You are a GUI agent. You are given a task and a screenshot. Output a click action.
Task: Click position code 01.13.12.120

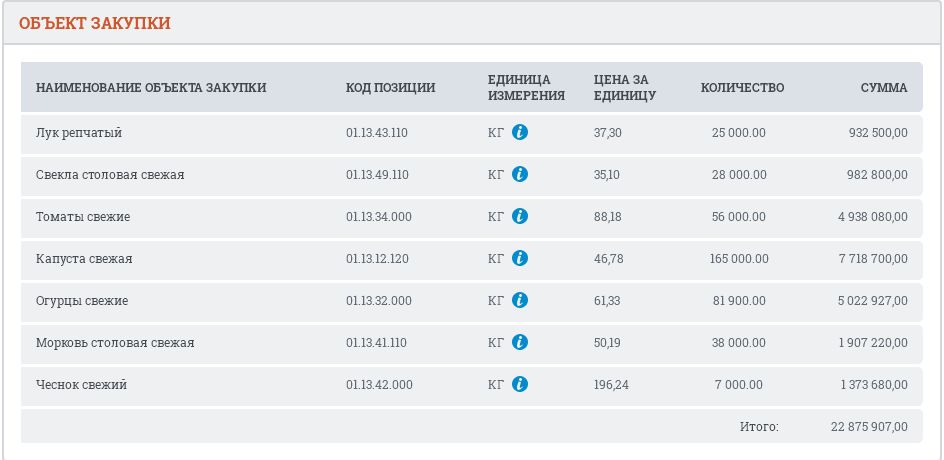click(x=377, y=259)
